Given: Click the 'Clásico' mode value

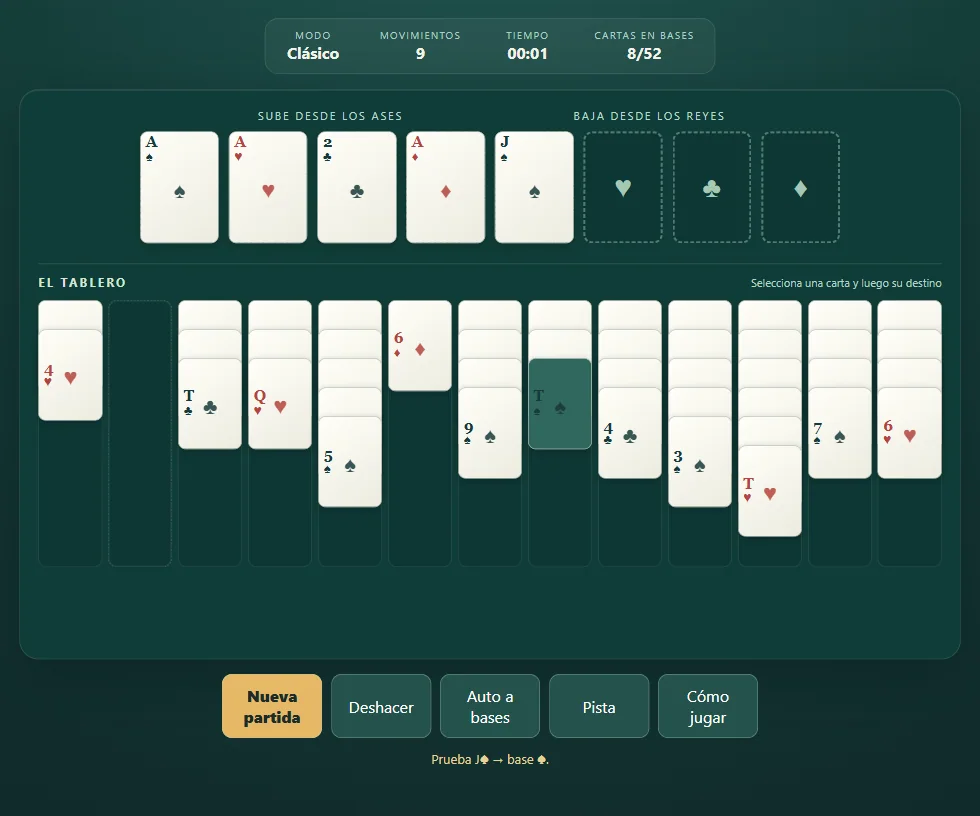Looking at the screenshot, I should tap(313, 54).
